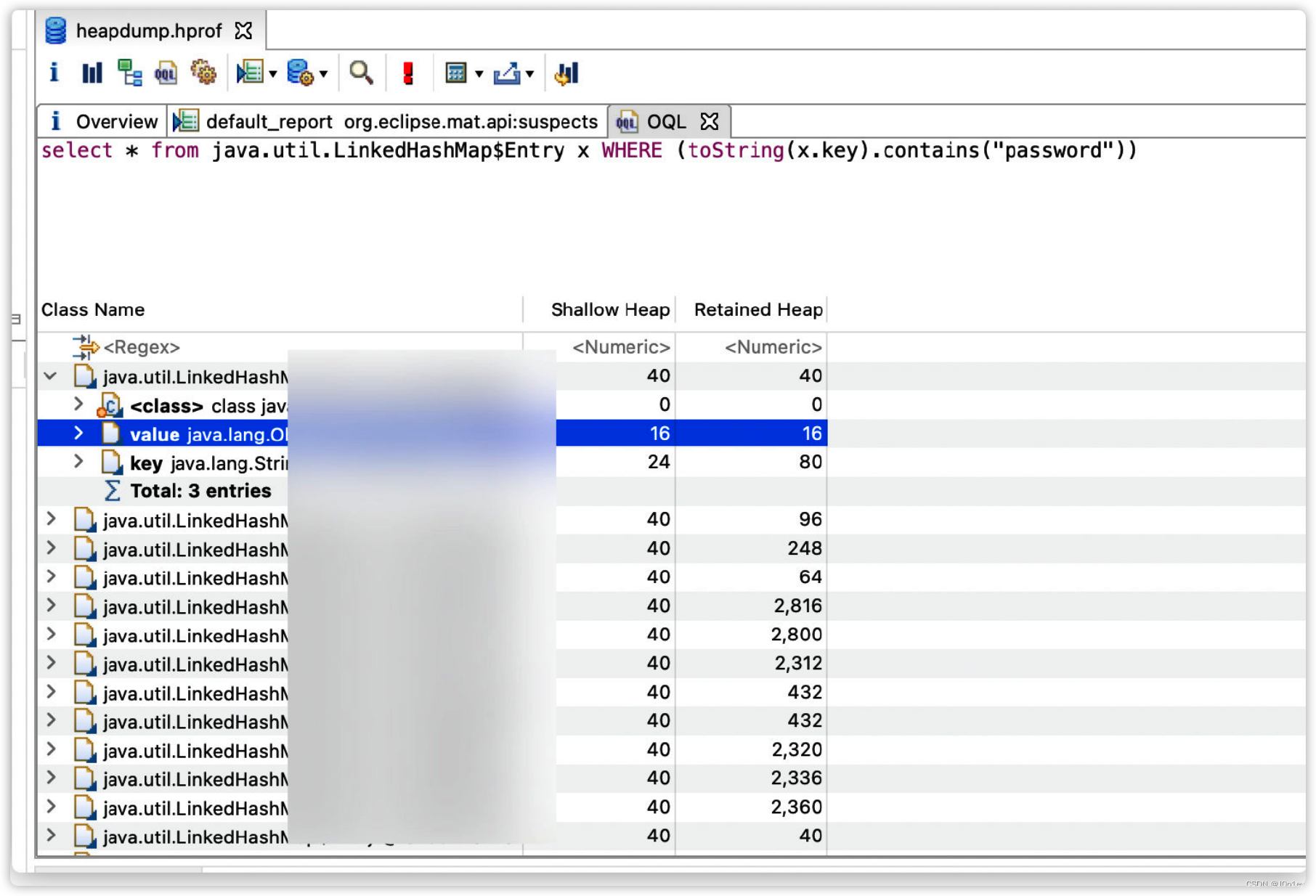Open the OQL query toolbar icon
The height and width of the screenshot is (896, 1316).
click(x=166, y=73)
